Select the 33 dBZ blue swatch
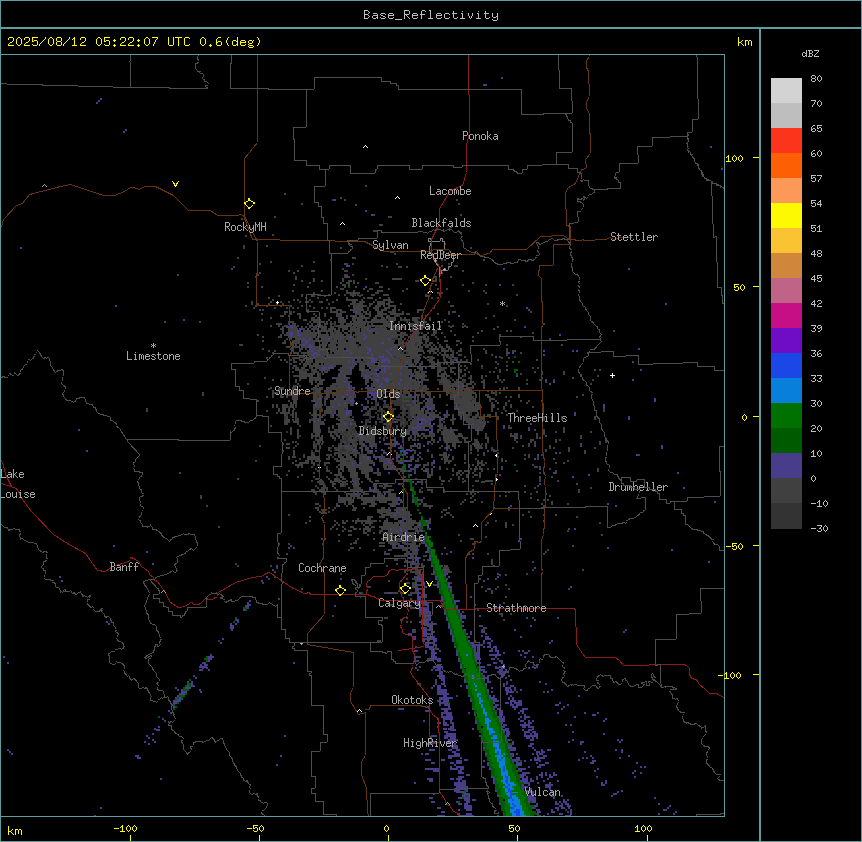Viewport: 862px width, 842px height. click(786, 365)
